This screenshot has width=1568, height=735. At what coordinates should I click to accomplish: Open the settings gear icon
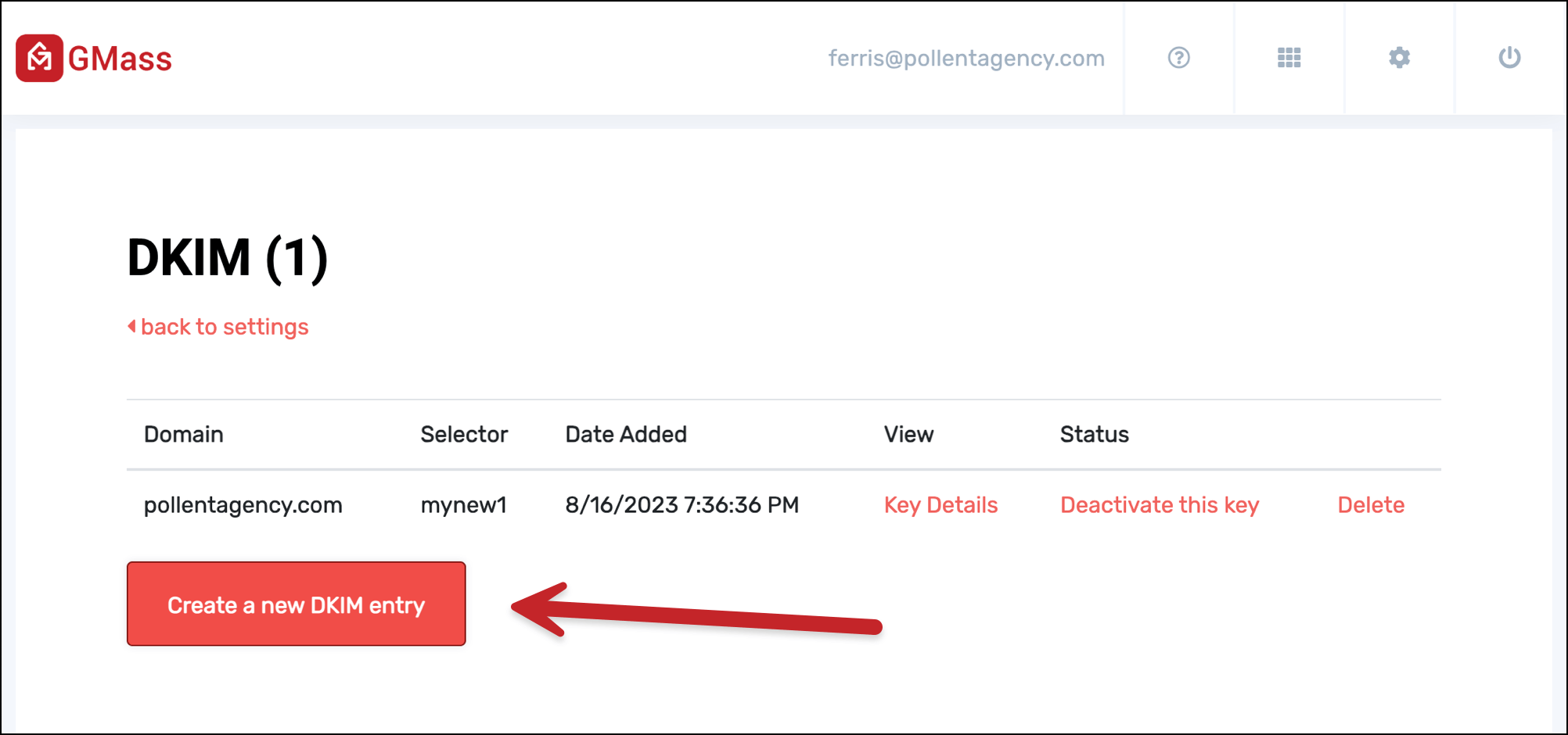click(1399, 58)
